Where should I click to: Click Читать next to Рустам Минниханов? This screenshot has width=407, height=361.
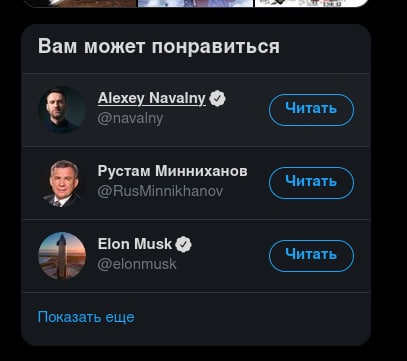click(311, 183)
